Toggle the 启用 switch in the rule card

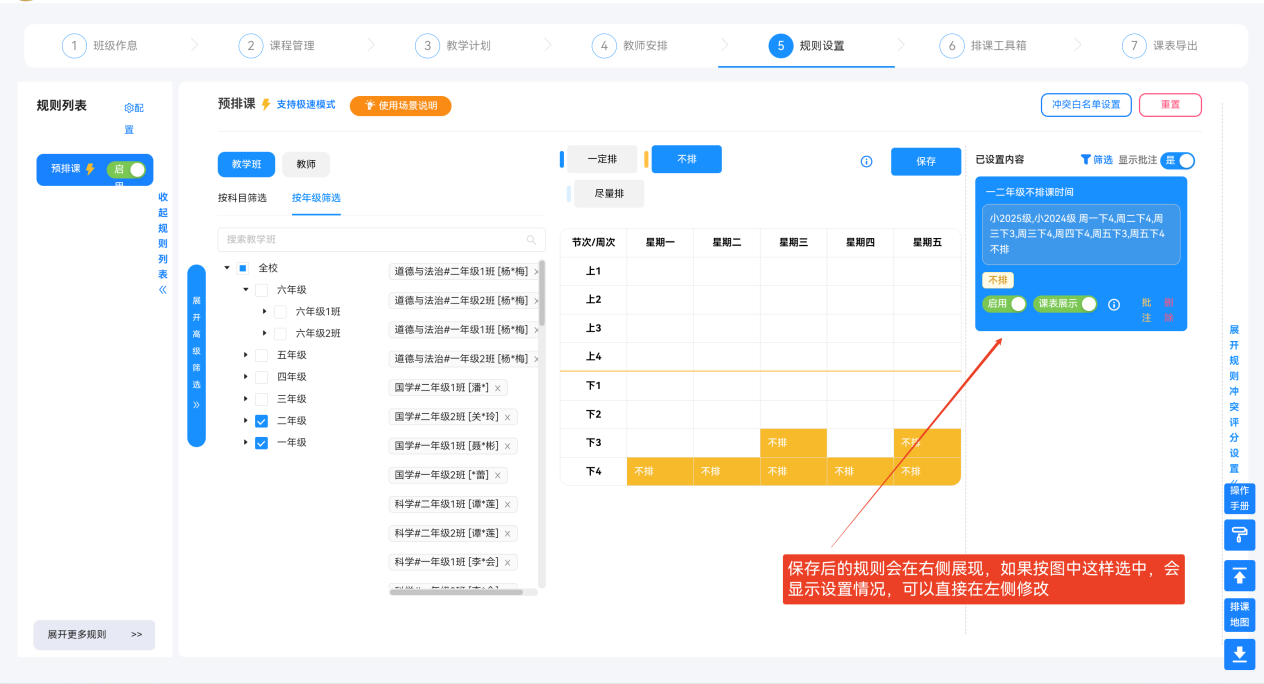[x=1005, y=304]
